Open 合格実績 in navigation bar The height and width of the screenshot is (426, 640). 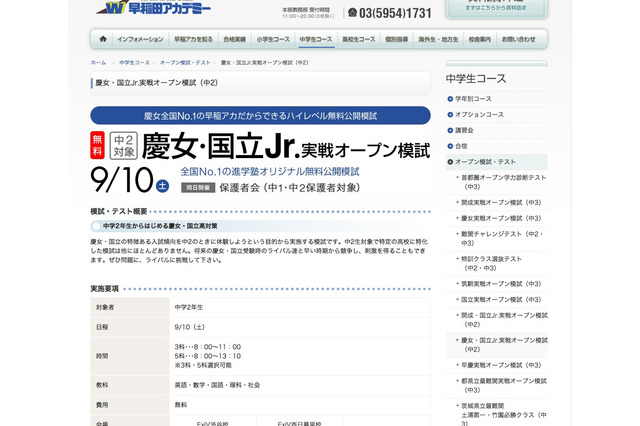235,40
